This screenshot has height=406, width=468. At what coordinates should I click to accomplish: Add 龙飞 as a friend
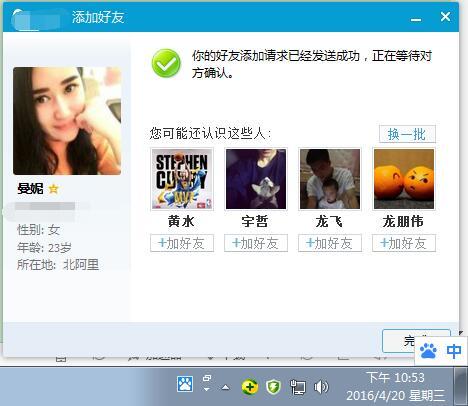[x=330, y=243]
